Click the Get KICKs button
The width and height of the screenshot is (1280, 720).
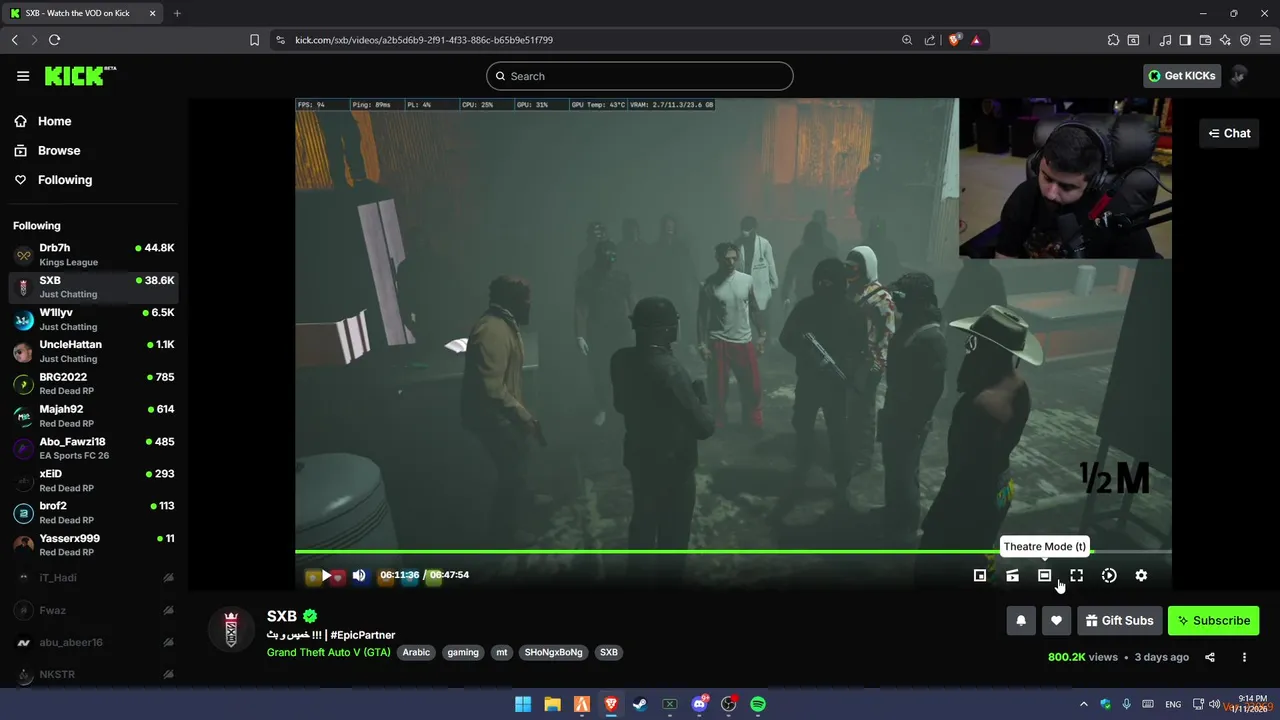[1182, 76]
